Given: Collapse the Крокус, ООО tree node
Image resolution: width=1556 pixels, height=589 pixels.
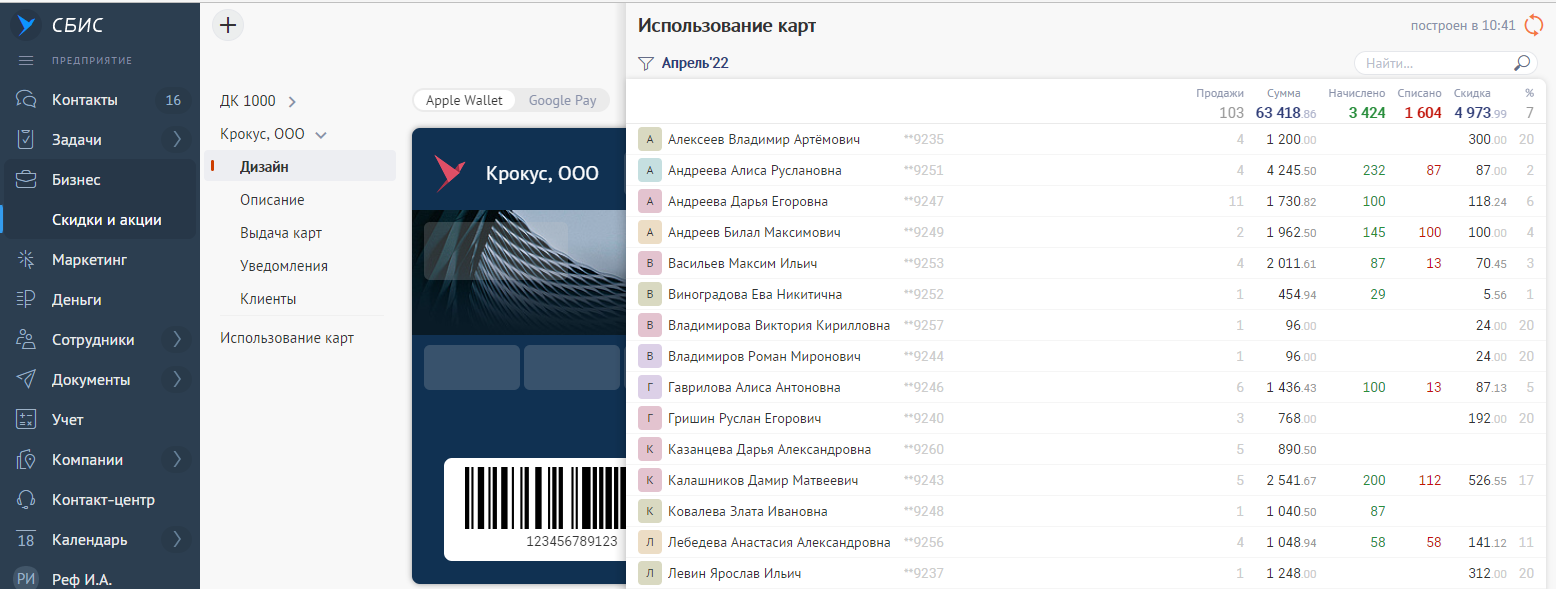Looking at the screenshot, I should coord(321,134).
